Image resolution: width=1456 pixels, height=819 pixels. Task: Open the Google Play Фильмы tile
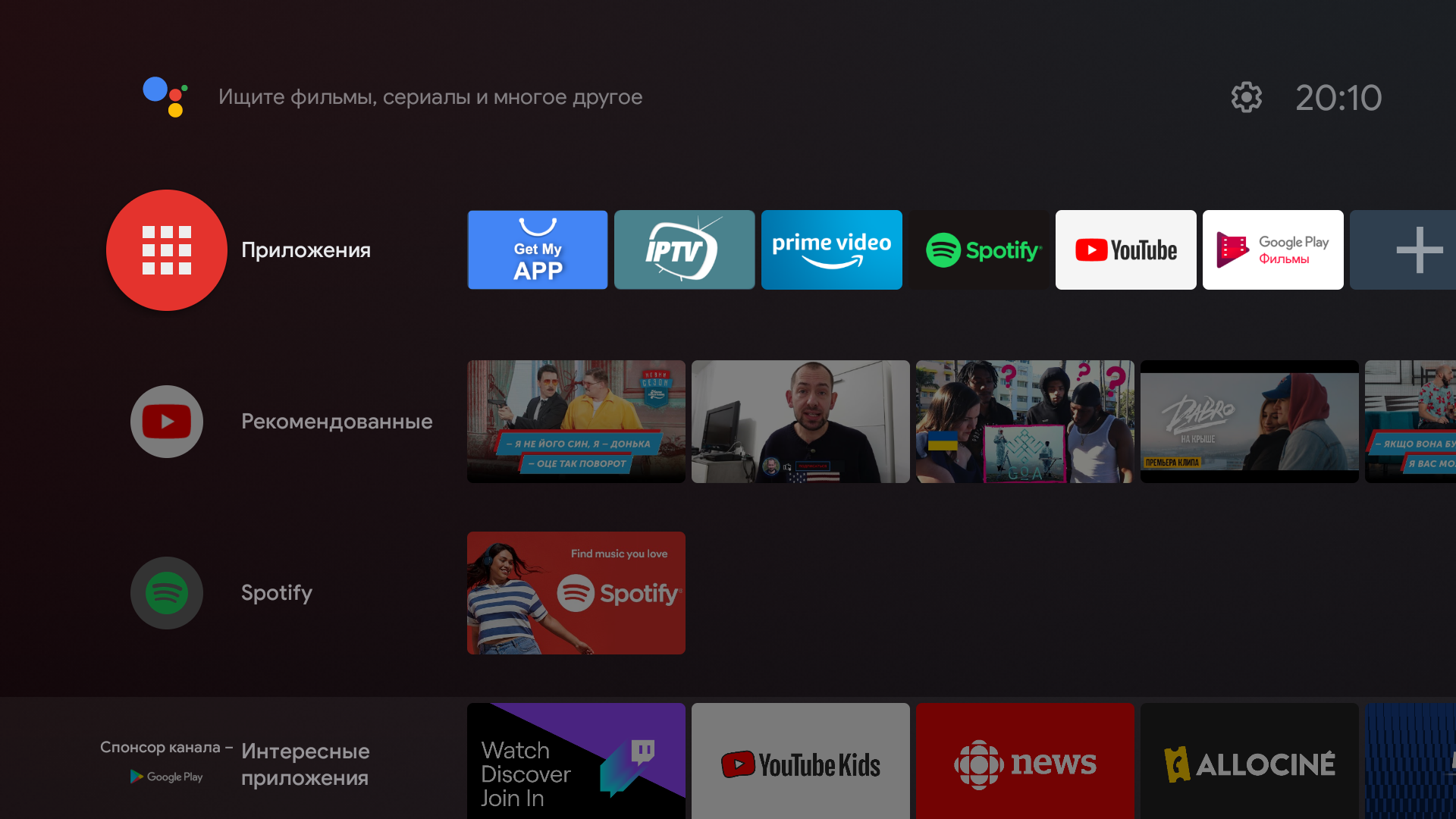1273,249
